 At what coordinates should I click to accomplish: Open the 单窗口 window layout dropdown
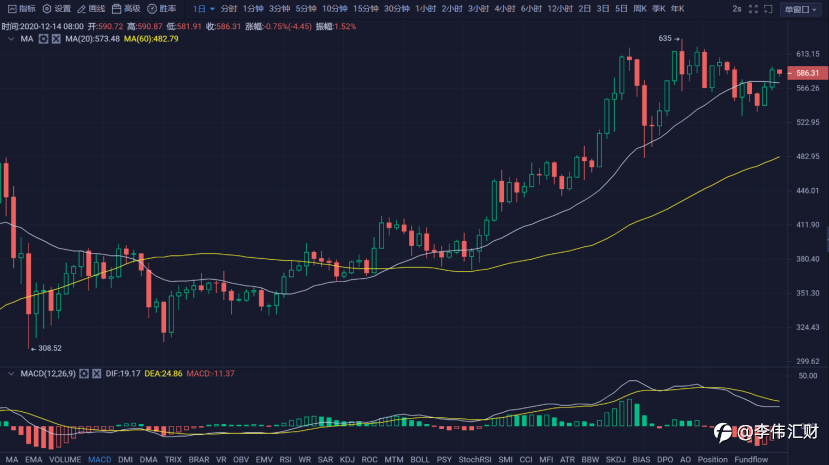click(x=800, y=10)
